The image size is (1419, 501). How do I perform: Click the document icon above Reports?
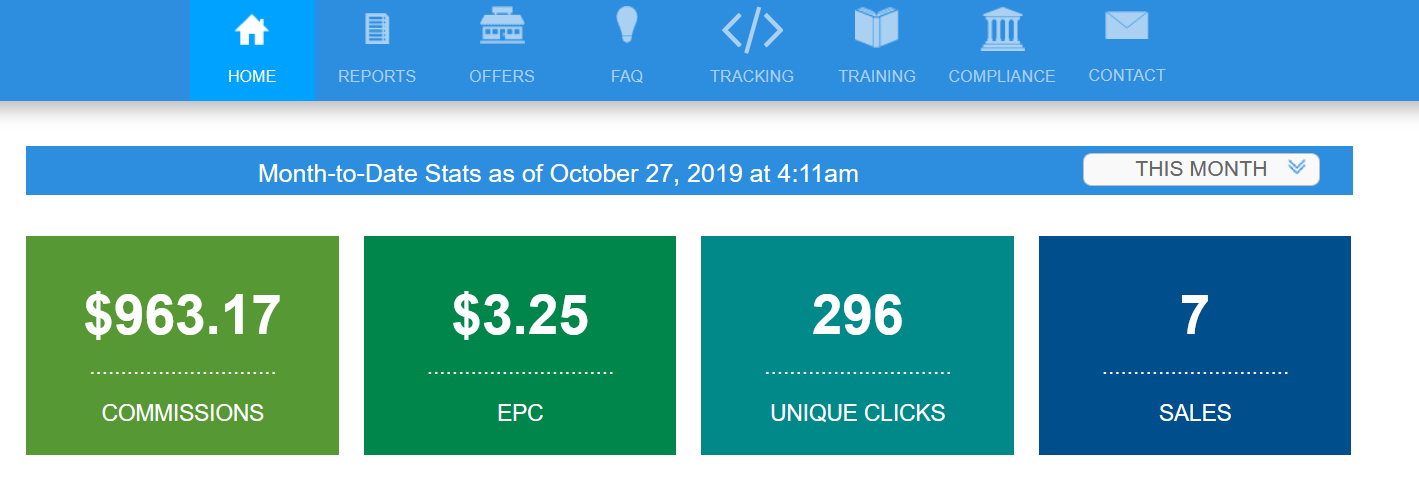[x=377, y=29]
